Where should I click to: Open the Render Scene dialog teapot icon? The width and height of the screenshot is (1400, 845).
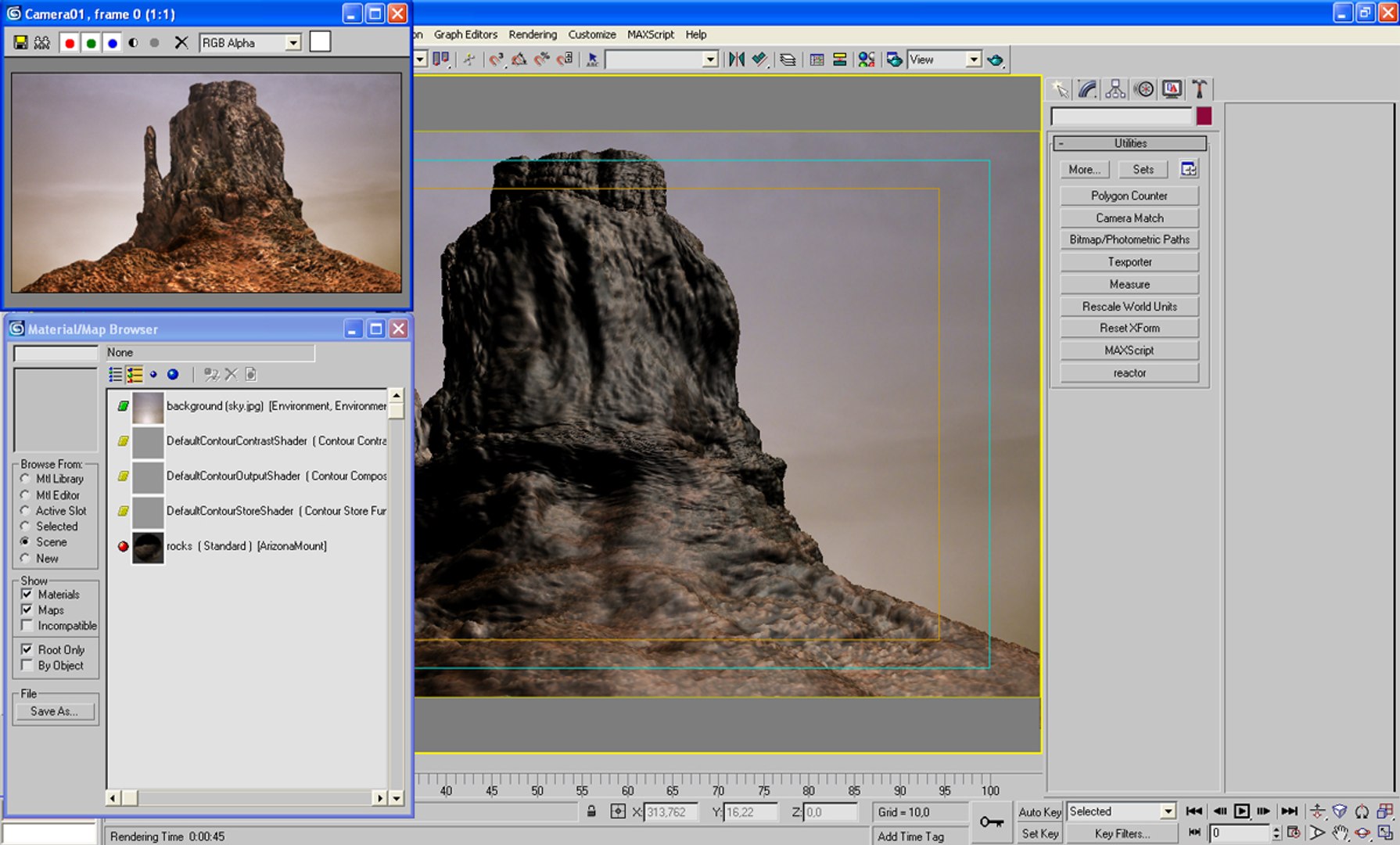(894, 59)
